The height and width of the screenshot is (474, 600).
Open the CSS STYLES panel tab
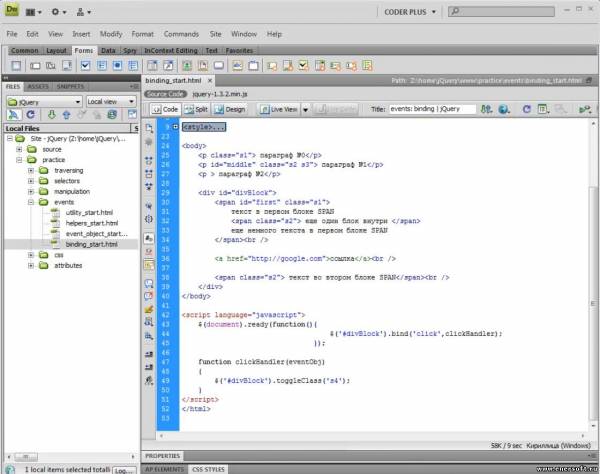tap(208, 469)
